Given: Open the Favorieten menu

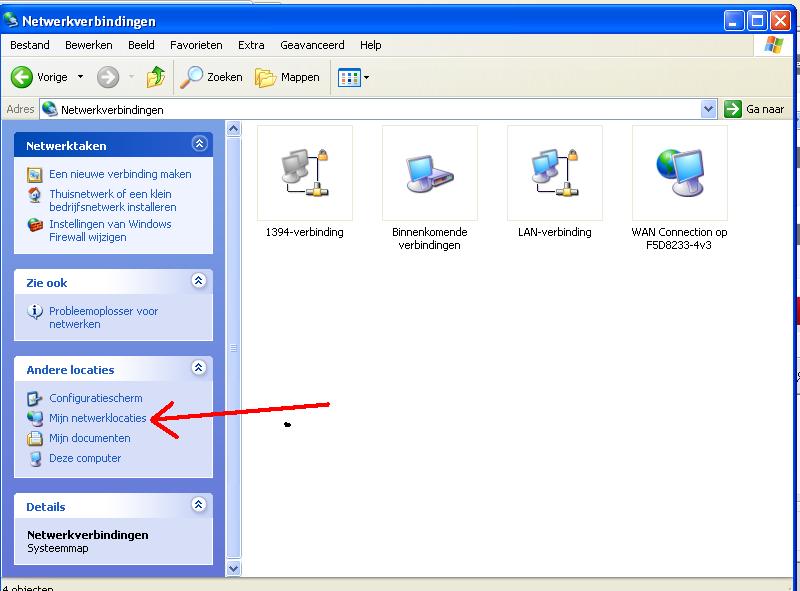Looking at the screenshot, I should [x=196, y=45].
